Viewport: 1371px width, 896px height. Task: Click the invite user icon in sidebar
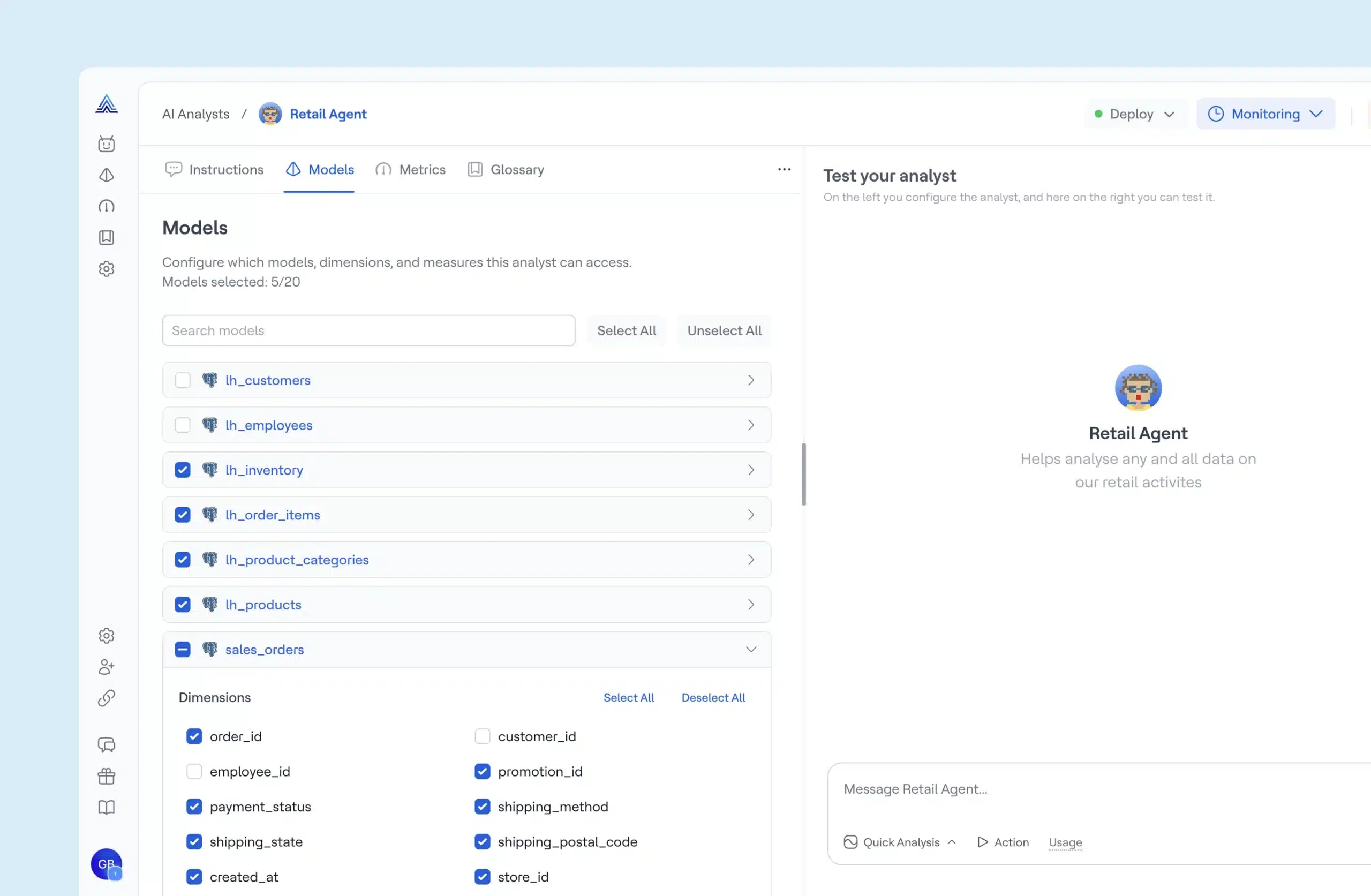107,667
